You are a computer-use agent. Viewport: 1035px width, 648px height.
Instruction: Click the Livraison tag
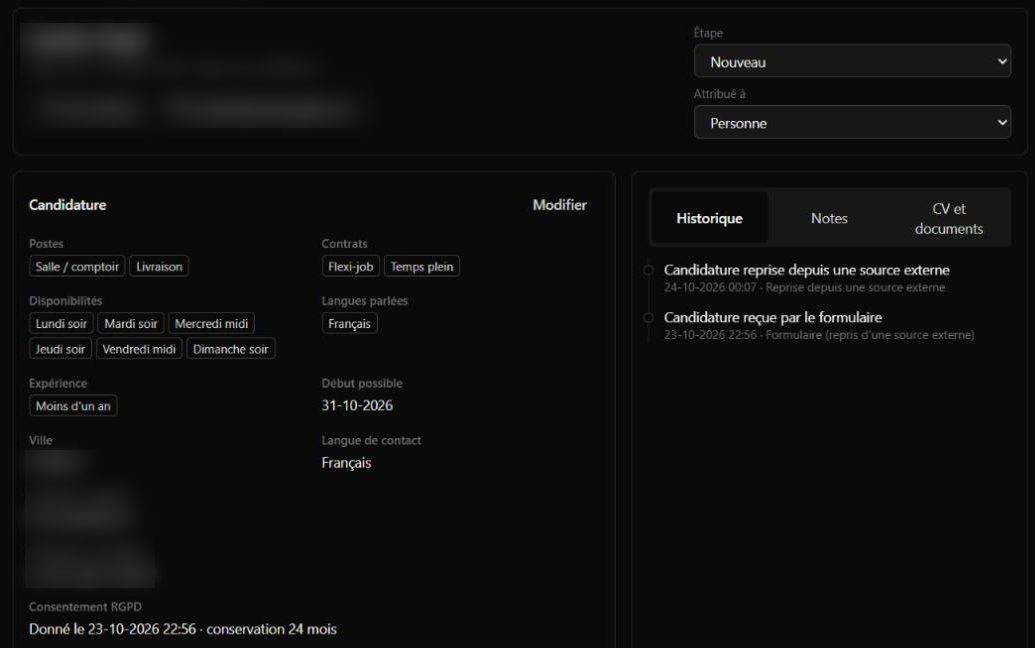[x=159, y=267]
